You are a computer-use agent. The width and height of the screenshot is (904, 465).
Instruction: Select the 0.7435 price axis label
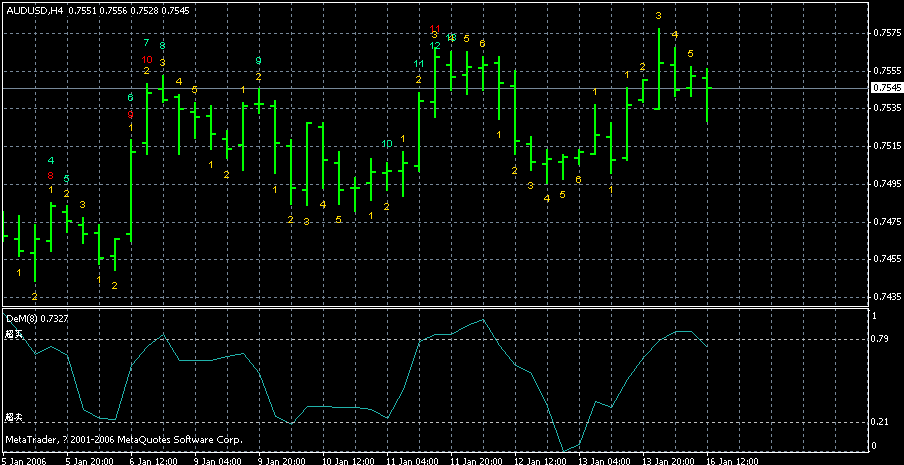(886, 297)
